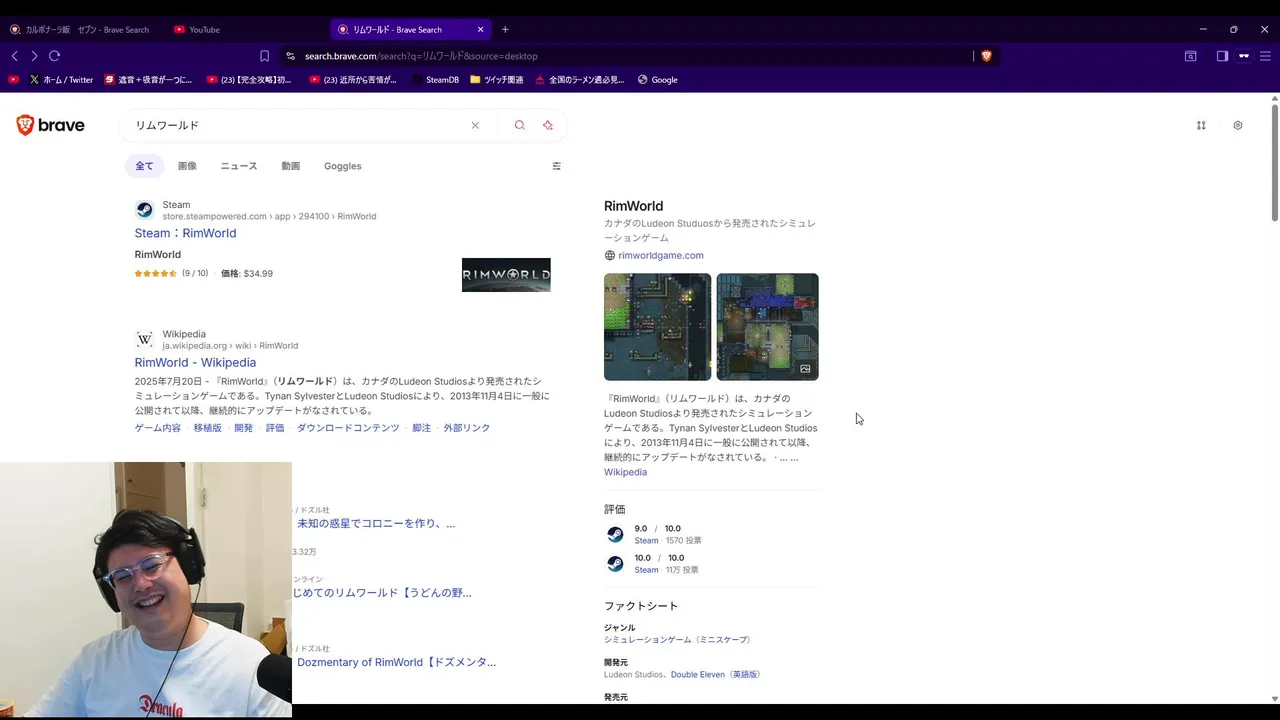Open the 全国のラーメン過必見 bookmark
The image size is (1280, 720).
coord(580,79)
